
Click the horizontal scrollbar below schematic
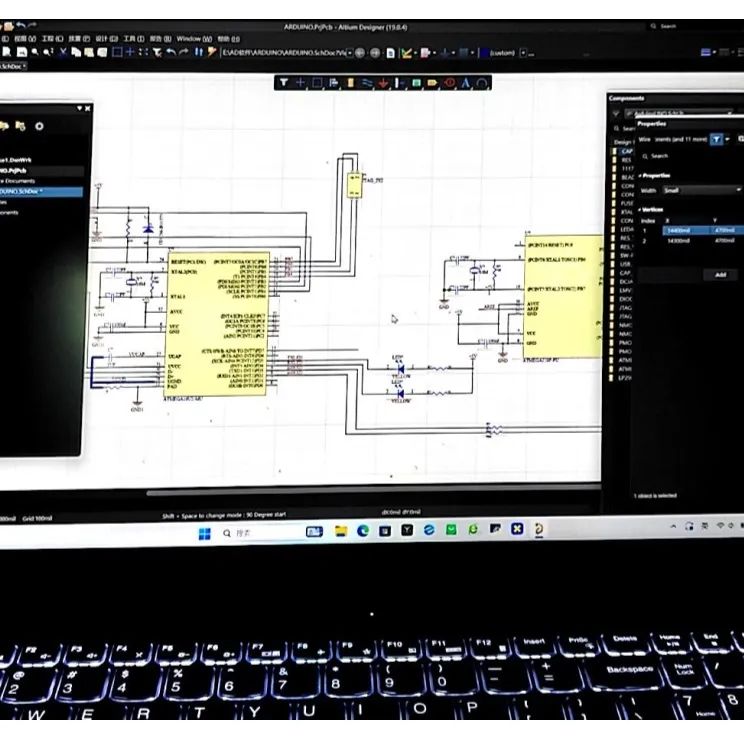pyautogui.click(x=373, y=491)
